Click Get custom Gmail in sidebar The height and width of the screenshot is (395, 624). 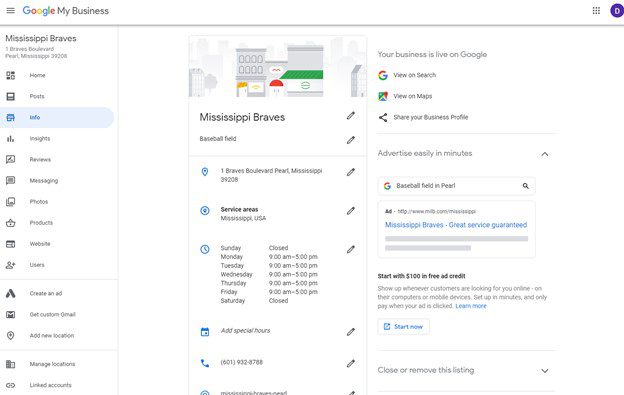(x=53, y=315)
